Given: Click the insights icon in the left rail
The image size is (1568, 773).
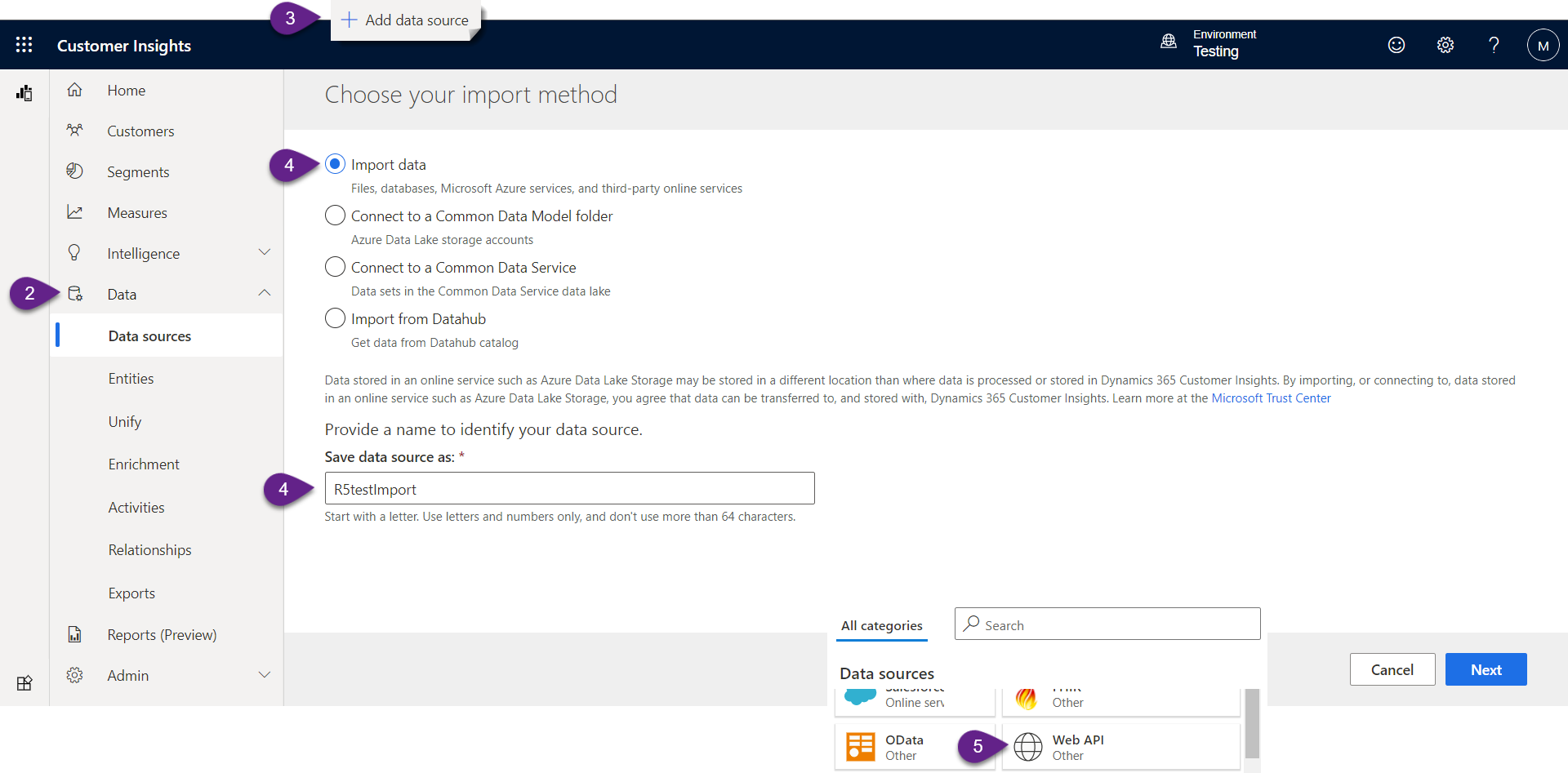Looking at the screenshot, I should (x=24, y=92).
